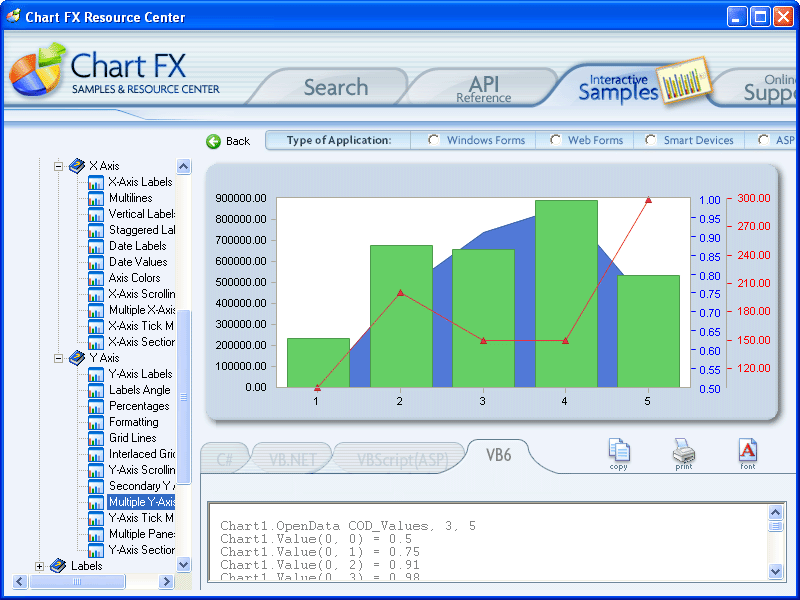
Task: Open the C# code tab
Action: point(225,456)
